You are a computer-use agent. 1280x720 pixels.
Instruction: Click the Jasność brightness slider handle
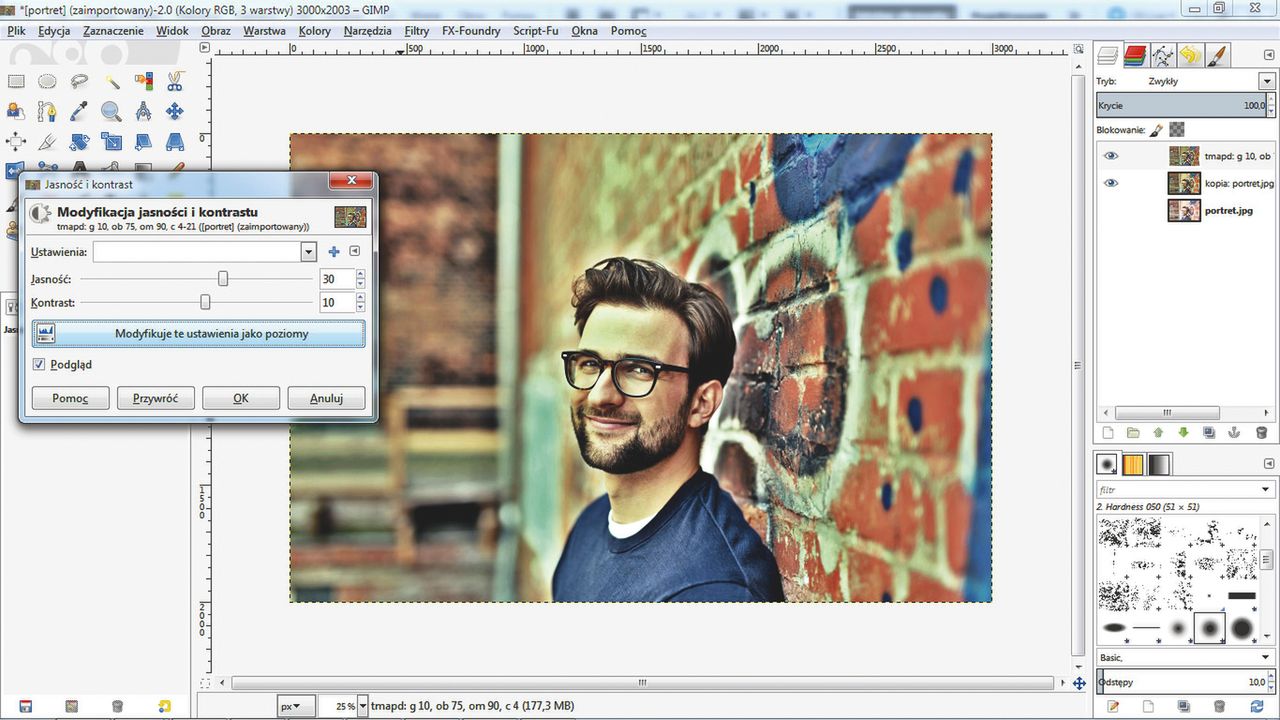[x=223, y=279]
